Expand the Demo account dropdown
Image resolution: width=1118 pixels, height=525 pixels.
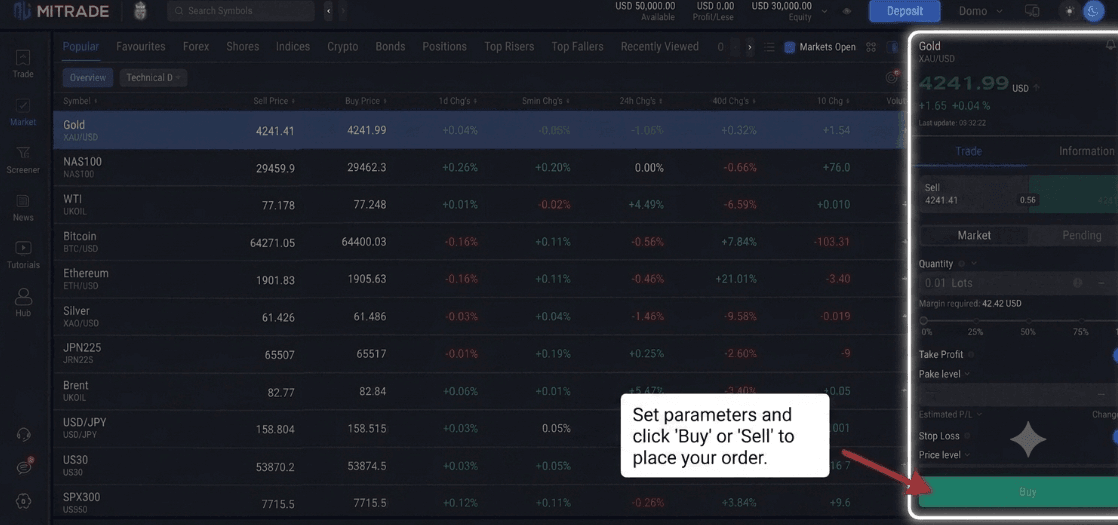pos(980,11)
